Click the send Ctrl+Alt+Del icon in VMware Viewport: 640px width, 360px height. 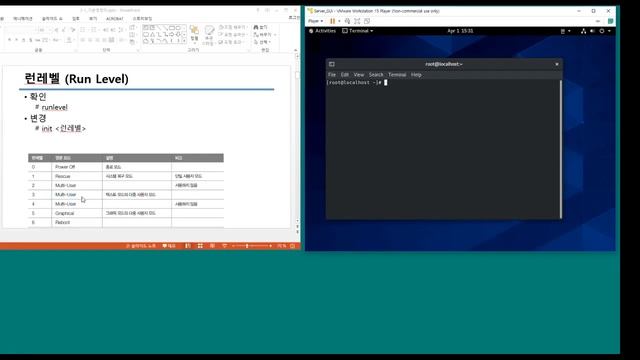(x=347, y=21)
